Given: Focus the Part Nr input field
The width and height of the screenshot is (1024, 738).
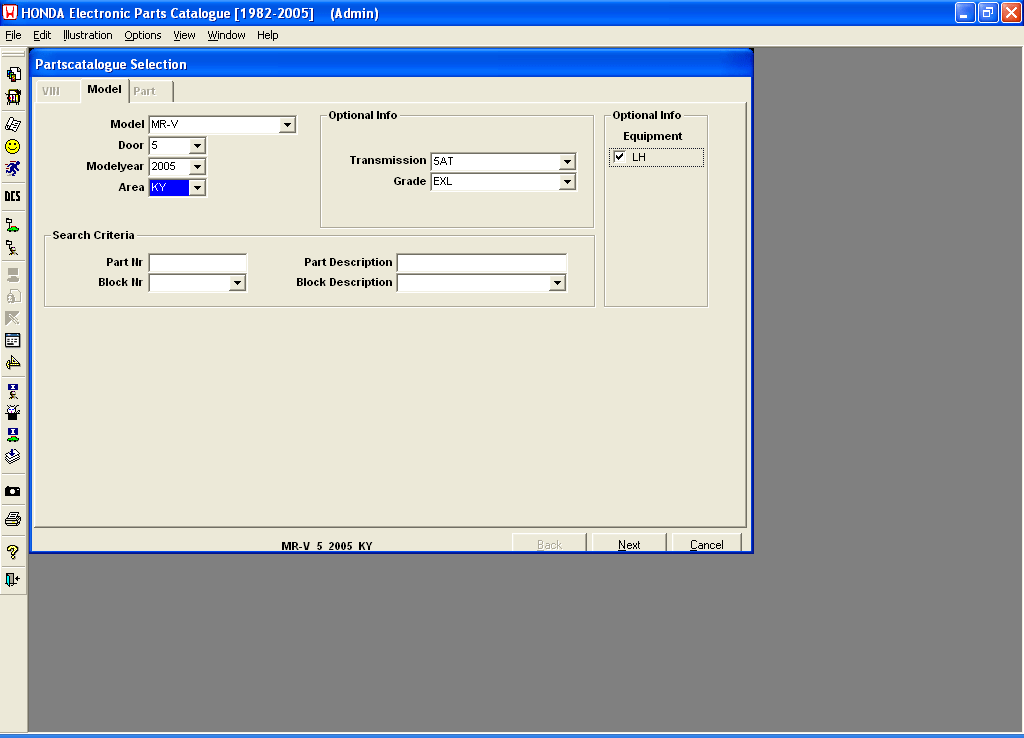Looking at the screenshot, I should [198, 263].
